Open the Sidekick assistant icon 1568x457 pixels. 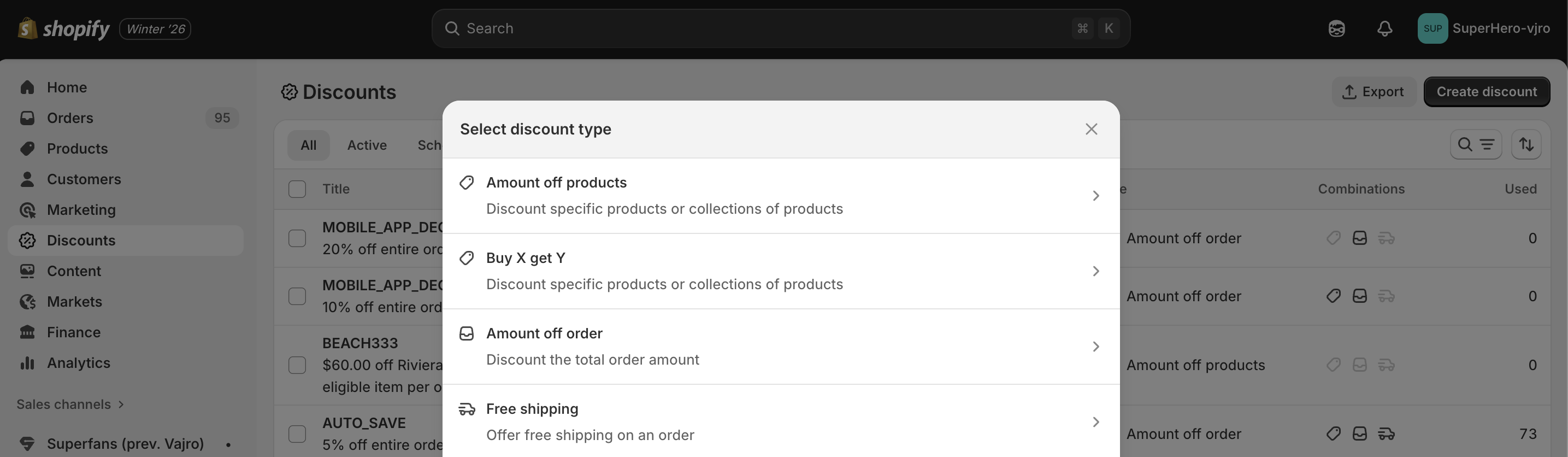pyautogui.click(x=1337, y=28)
